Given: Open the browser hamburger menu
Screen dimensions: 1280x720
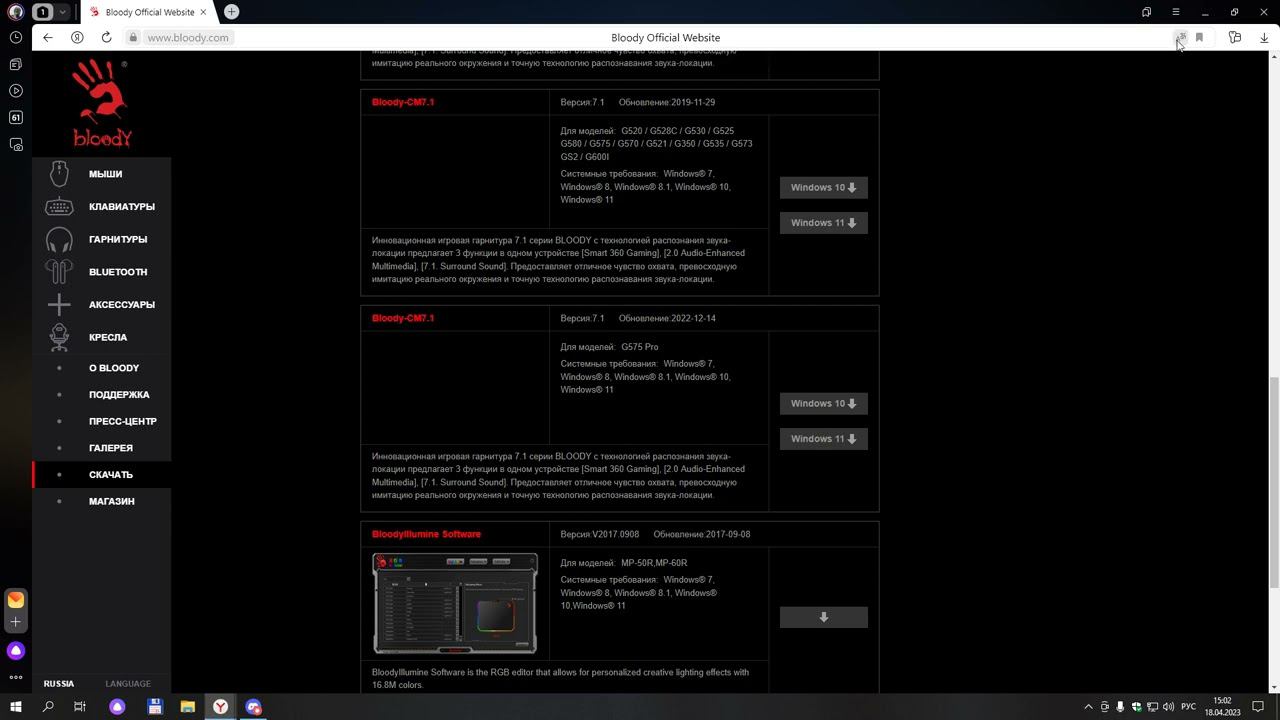Looking at the screenshot, I should (x=1176, y=12).
